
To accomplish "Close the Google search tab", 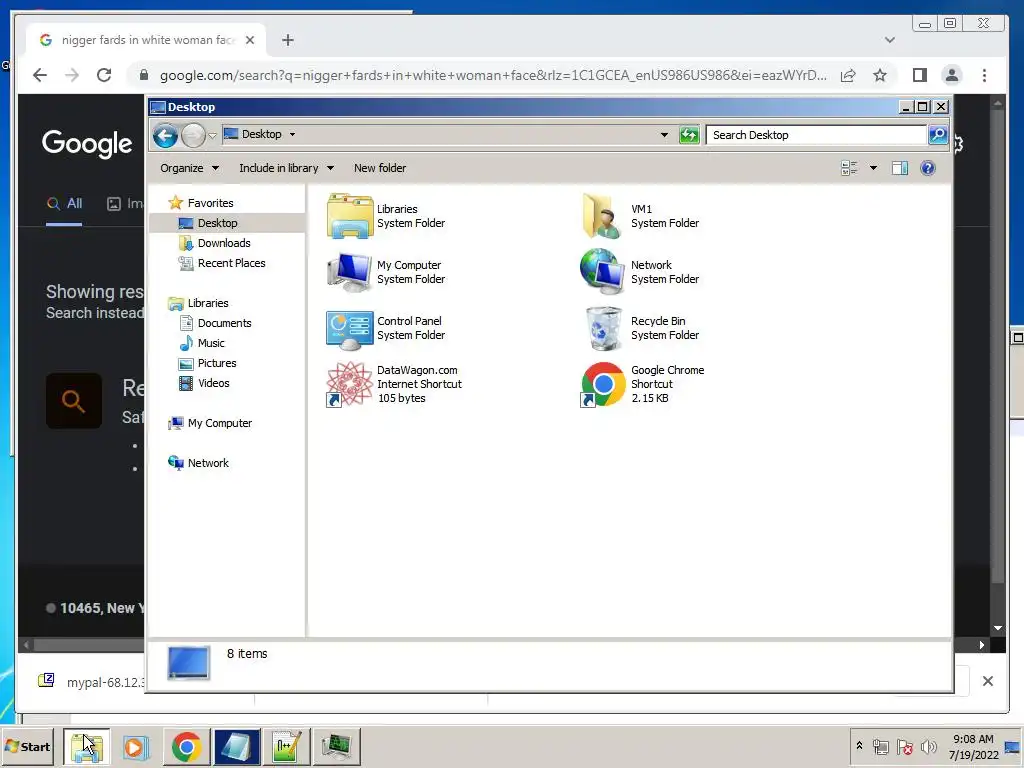I will tap(249, 40).
